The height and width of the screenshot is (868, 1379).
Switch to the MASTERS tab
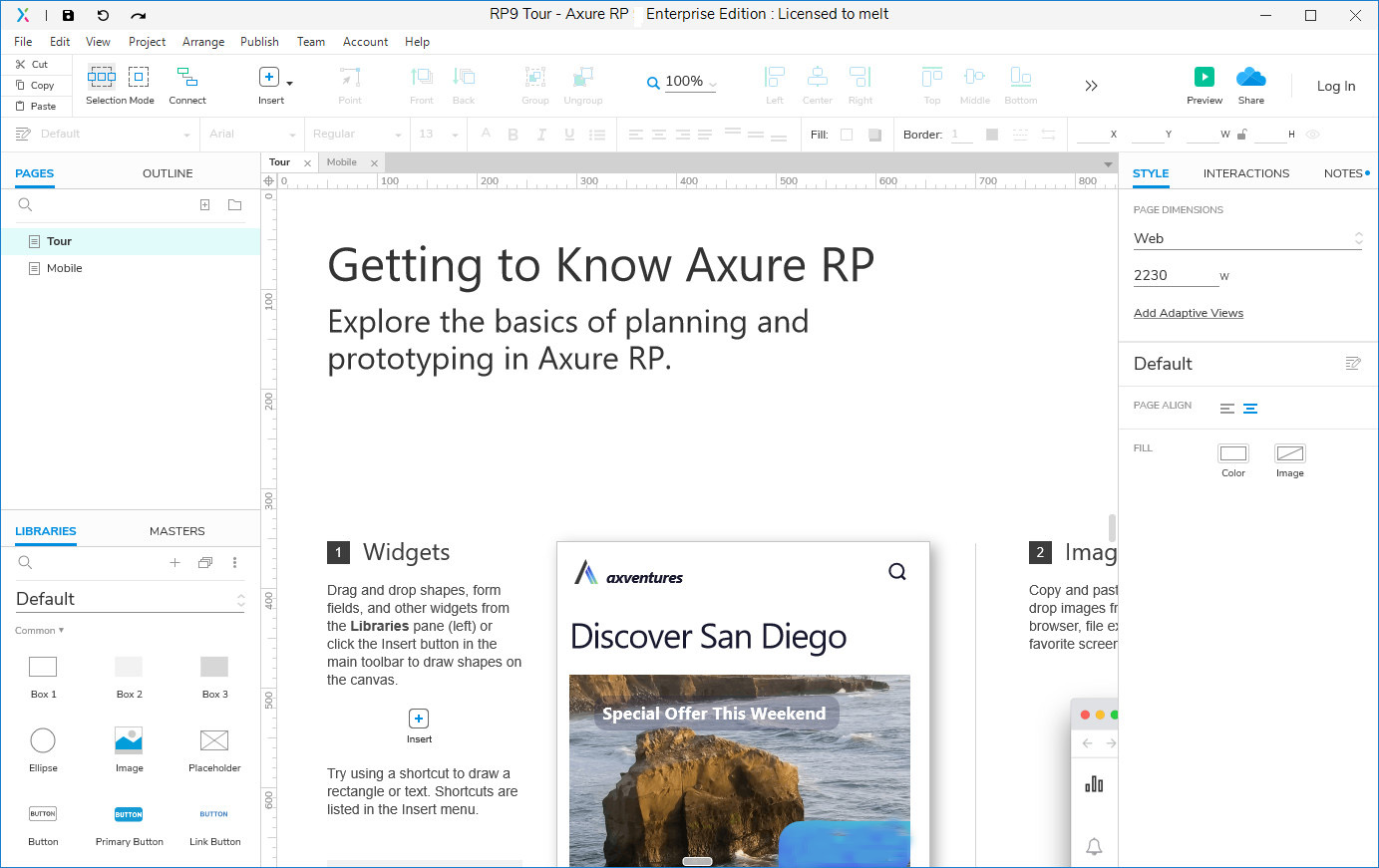coord(177,531)
